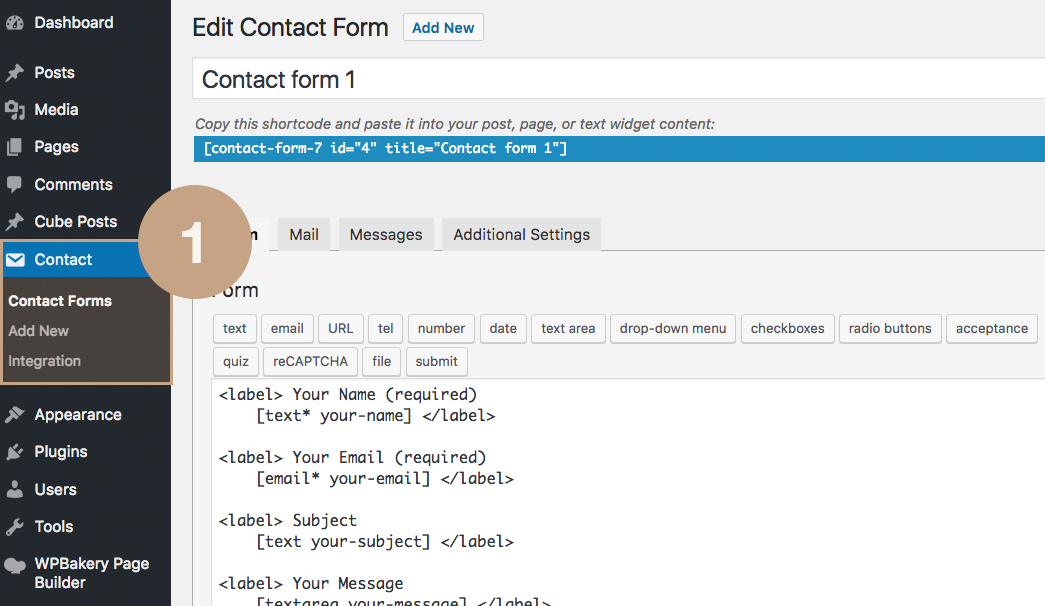
Task: Insert a date tag
Action: (503, 329)
